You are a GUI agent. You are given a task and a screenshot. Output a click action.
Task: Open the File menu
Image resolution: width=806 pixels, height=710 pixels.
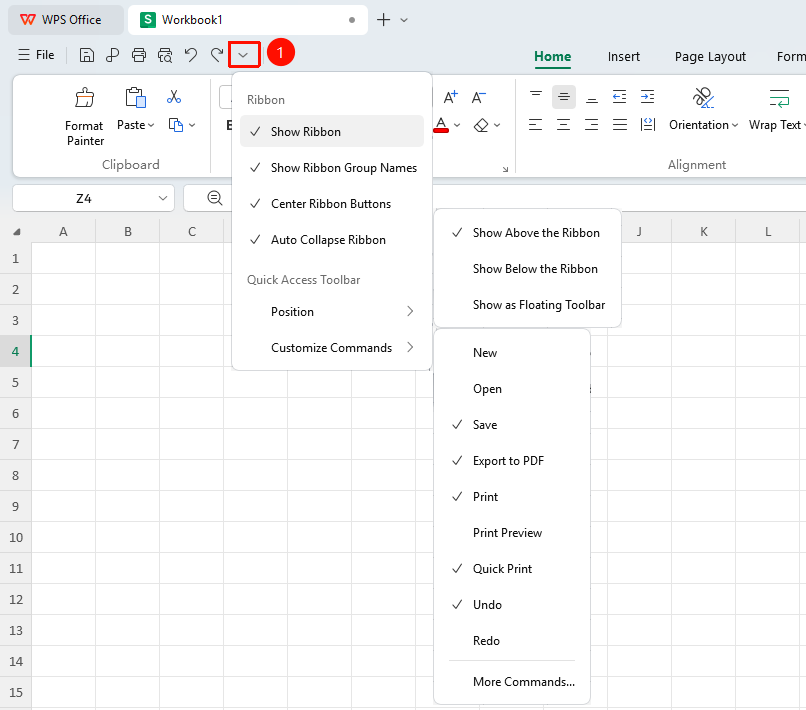click(36, 54)
